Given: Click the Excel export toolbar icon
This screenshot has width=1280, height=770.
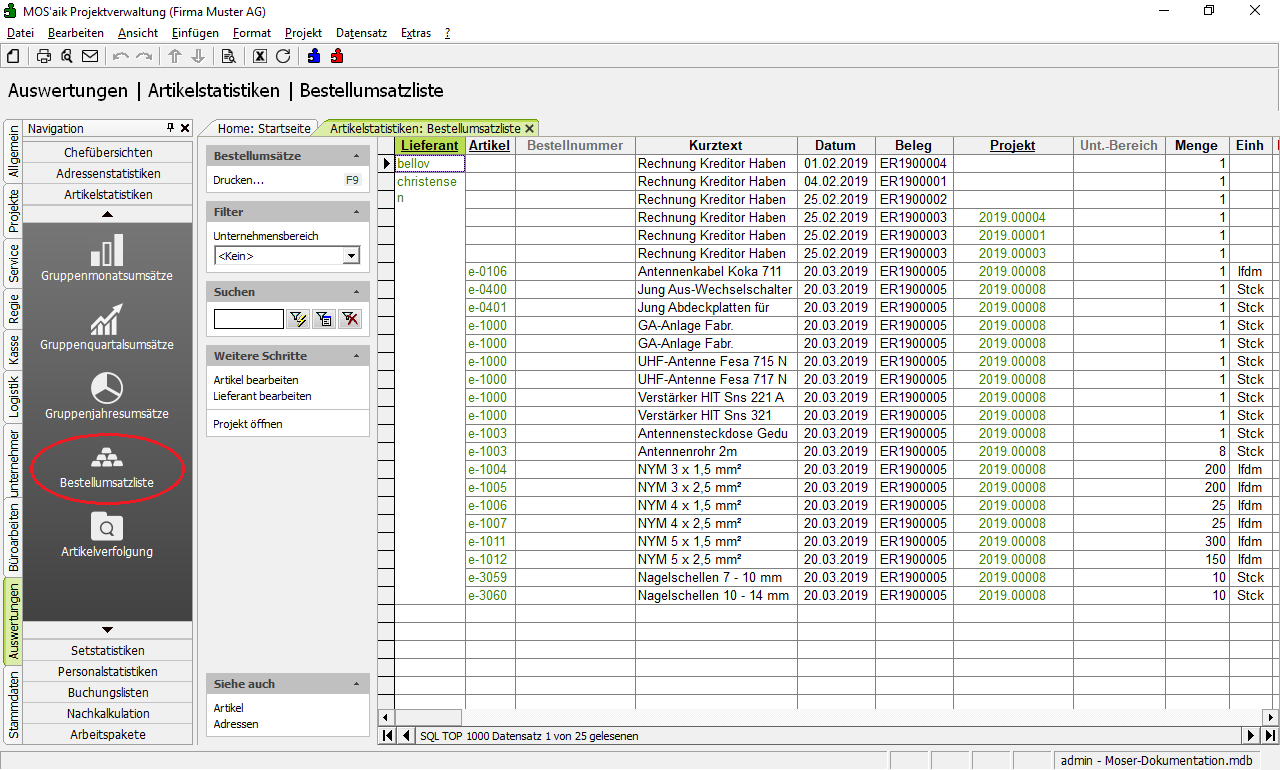Looking at the screenshot, I should 260,56.
